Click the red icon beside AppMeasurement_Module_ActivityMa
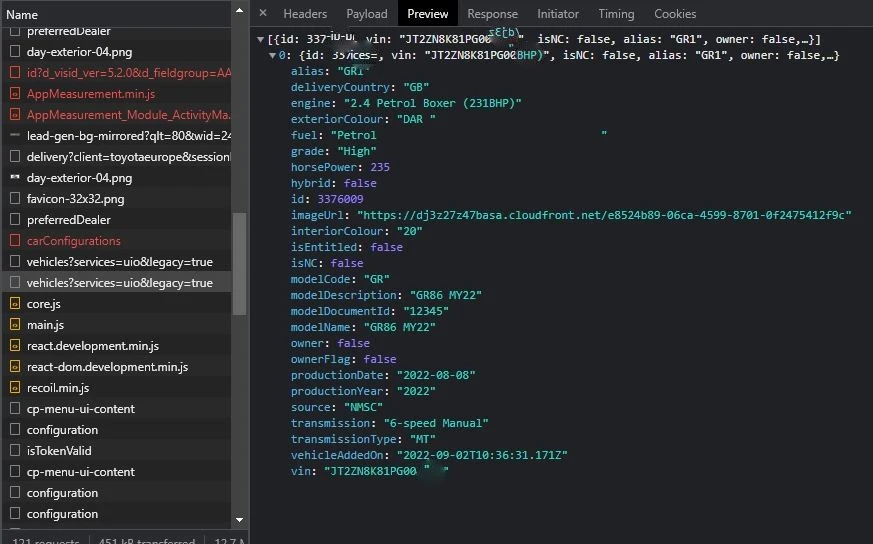 coord(15,115)
